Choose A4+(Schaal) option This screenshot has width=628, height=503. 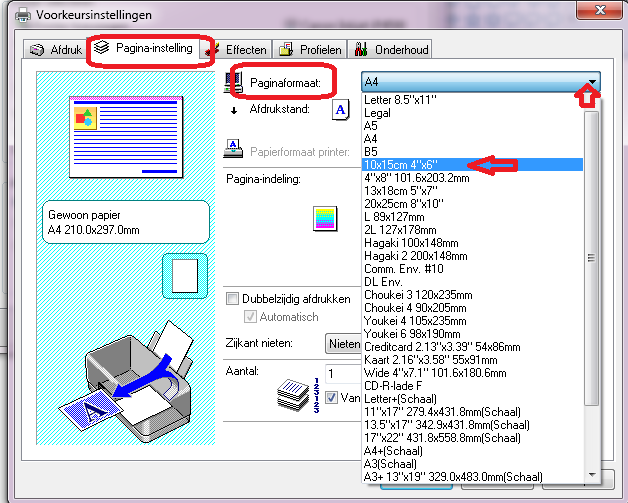(472, 451)
